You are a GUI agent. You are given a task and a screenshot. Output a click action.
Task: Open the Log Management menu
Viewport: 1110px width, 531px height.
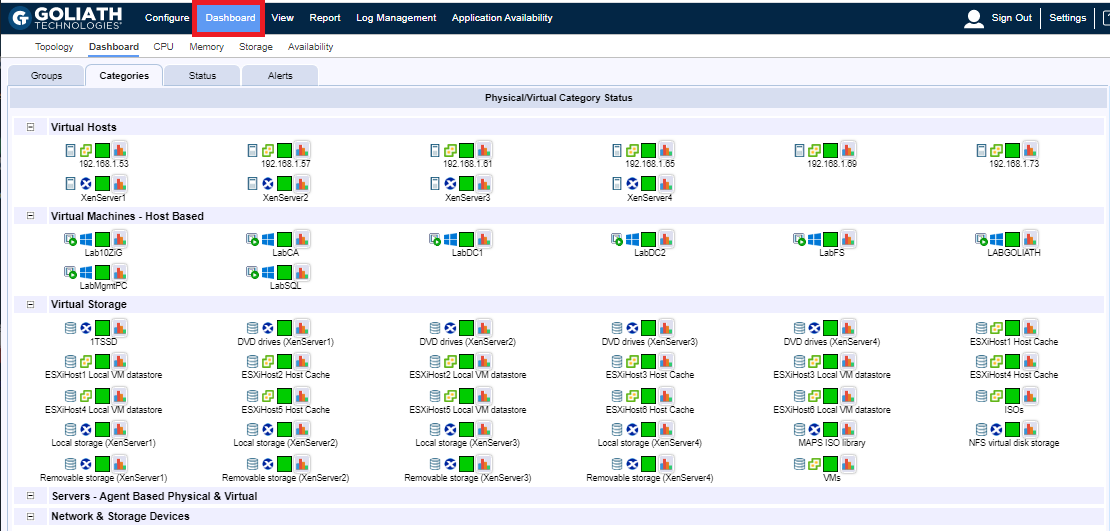[x=396, y=18]
